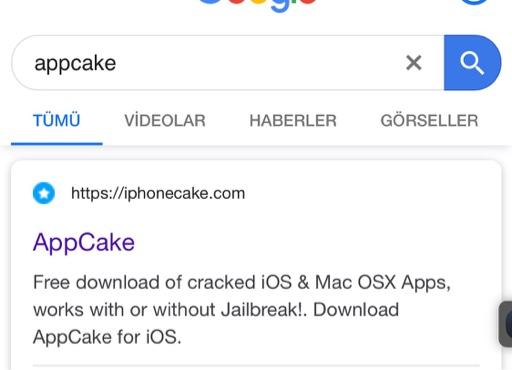Click the divider line at the card bottom

point(256,366)
